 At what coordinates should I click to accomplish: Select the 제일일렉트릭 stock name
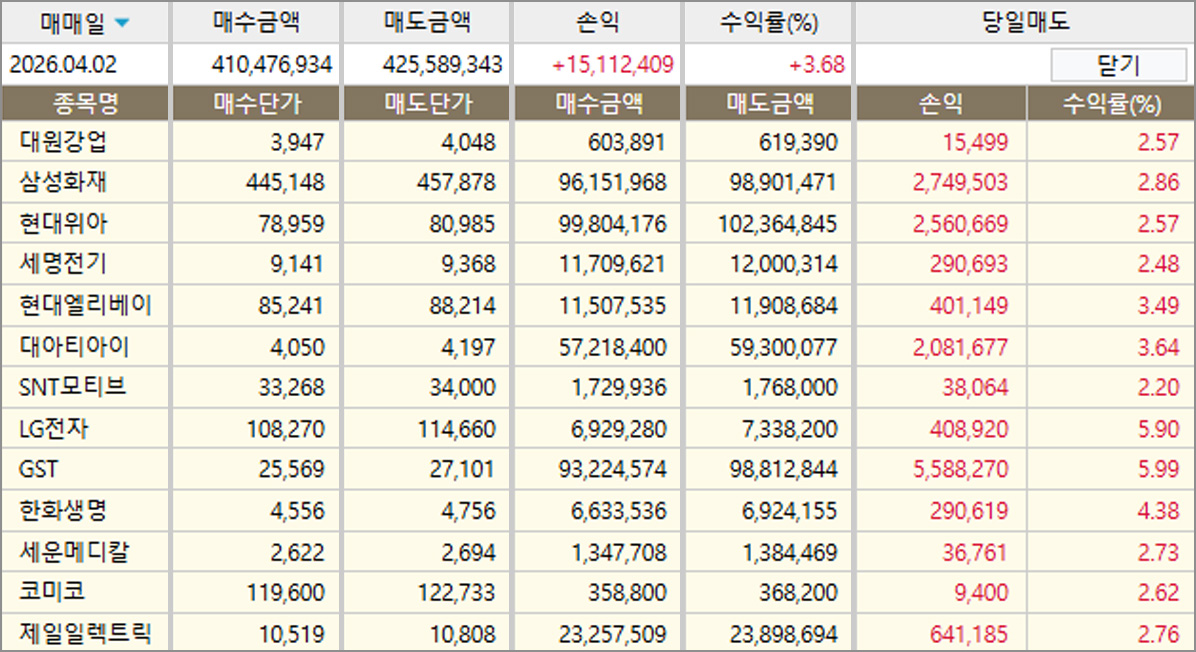coord(85,632)
